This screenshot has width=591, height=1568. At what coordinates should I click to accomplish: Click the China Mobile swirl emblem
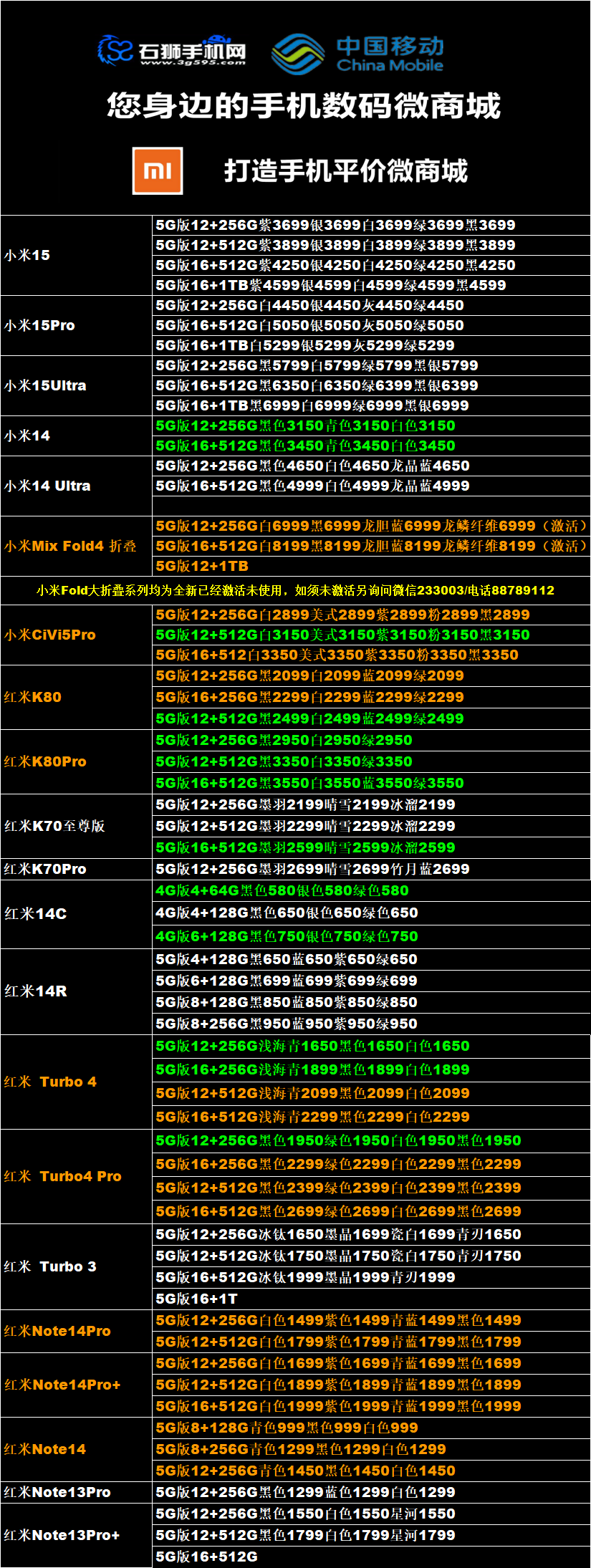point(298,54)
